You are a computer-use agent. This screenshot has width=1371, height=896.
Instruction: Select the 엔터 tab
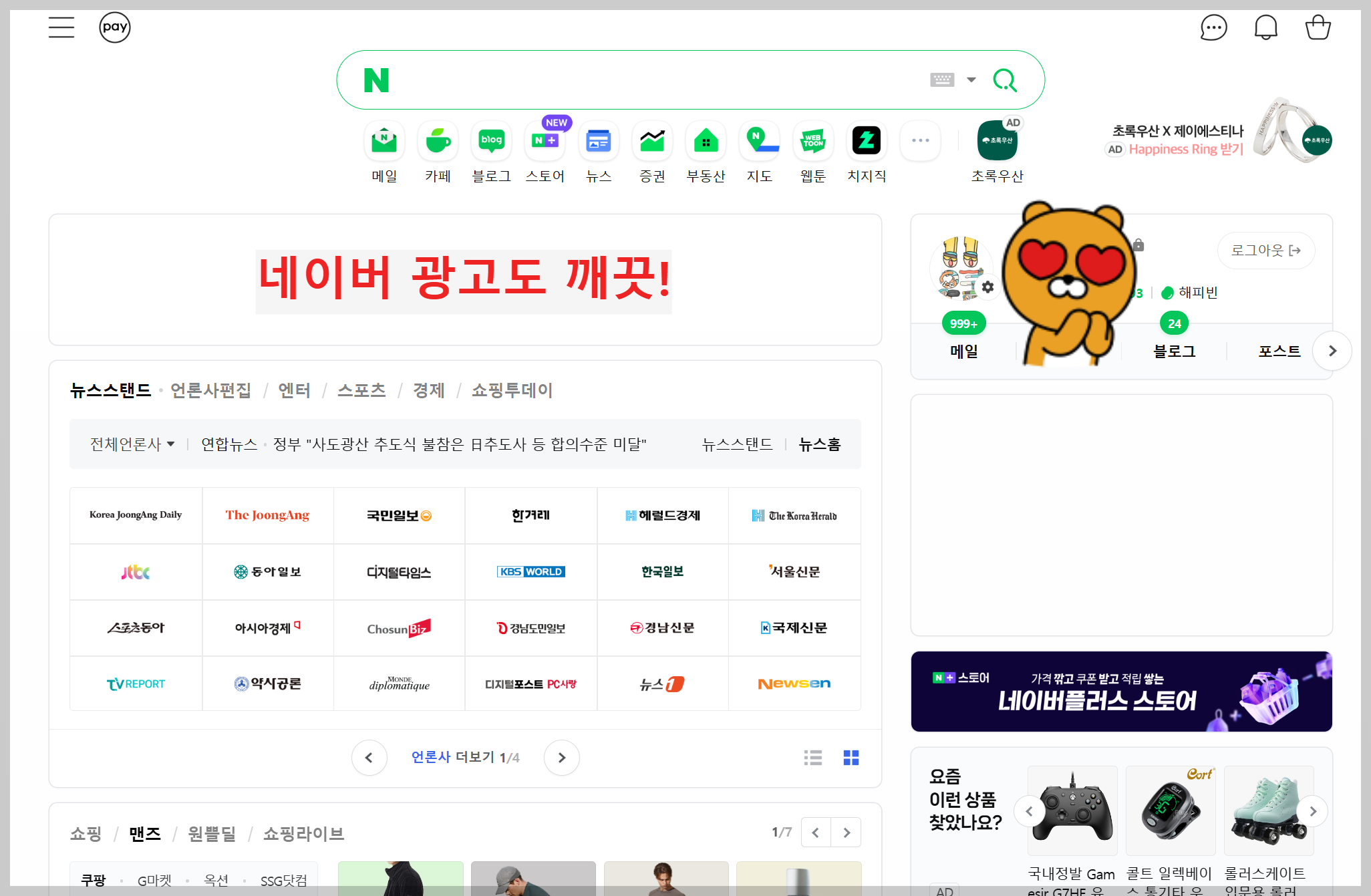294,390
